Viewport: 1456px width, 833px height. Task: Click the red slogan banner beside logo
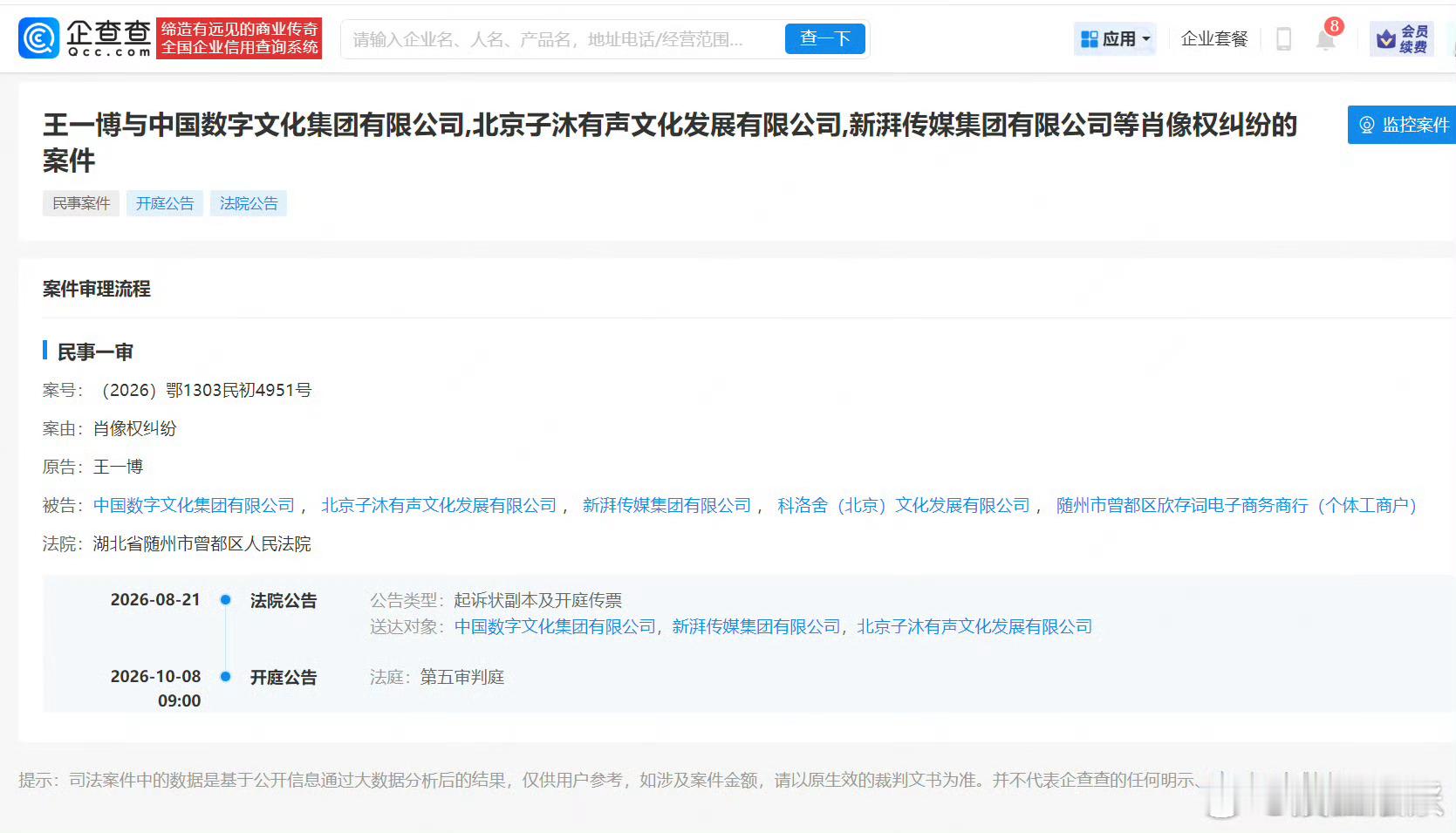[x=240, y=38]
